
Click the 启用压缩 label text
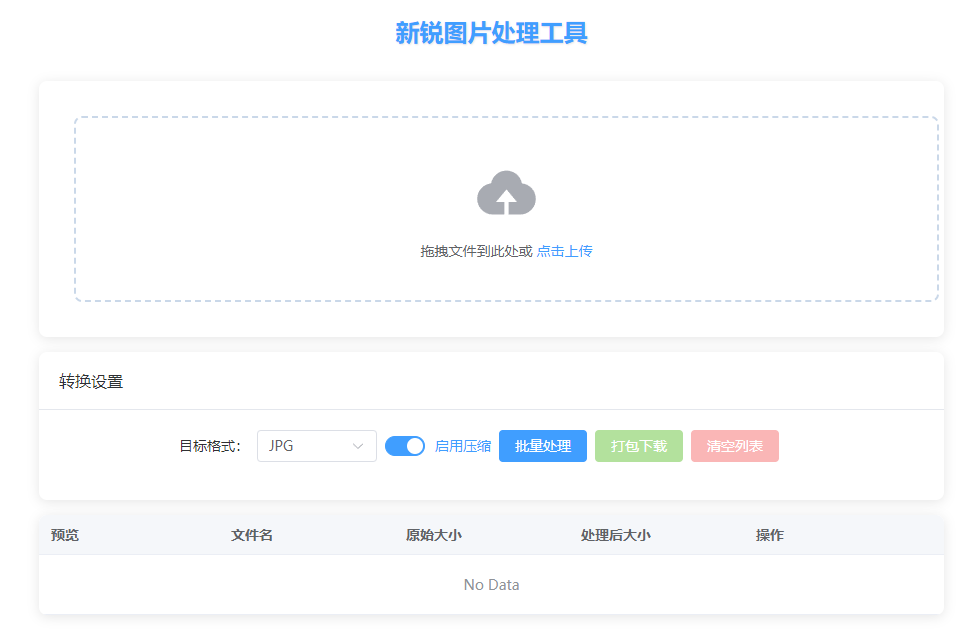tap(463, 446)
